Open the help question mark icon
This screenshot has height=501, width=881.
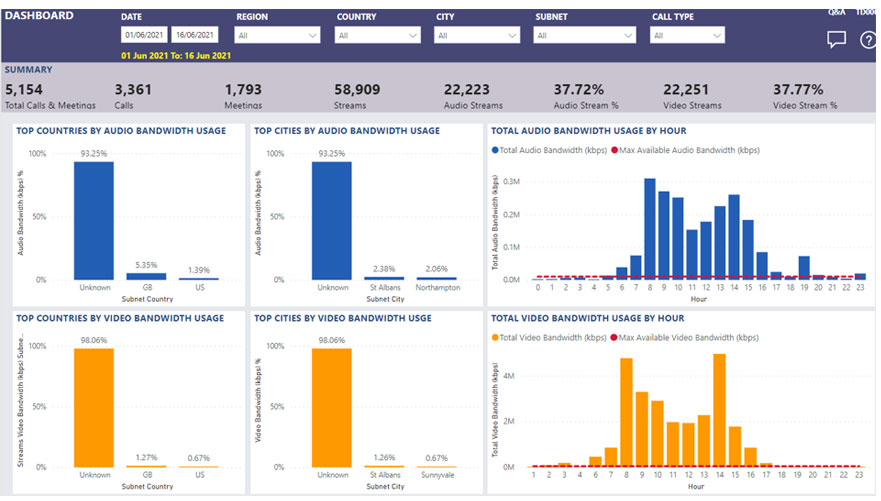point(868,40)
